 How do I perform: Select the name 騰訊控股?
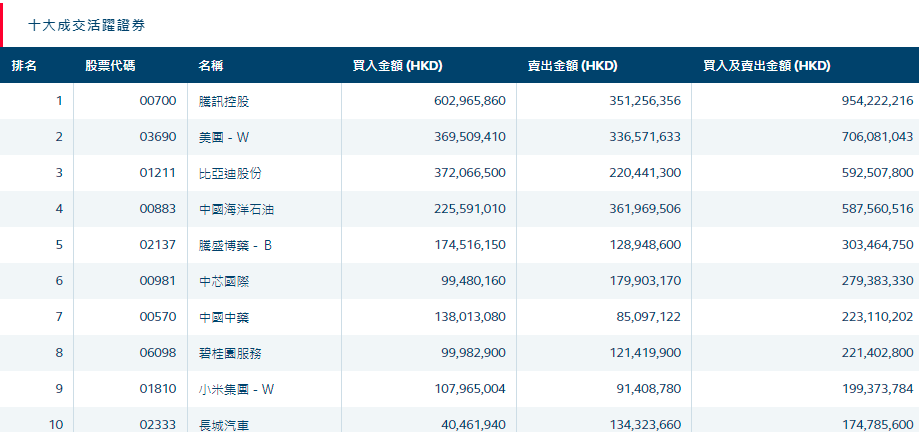pyautogui.click(x=224, y=101)
